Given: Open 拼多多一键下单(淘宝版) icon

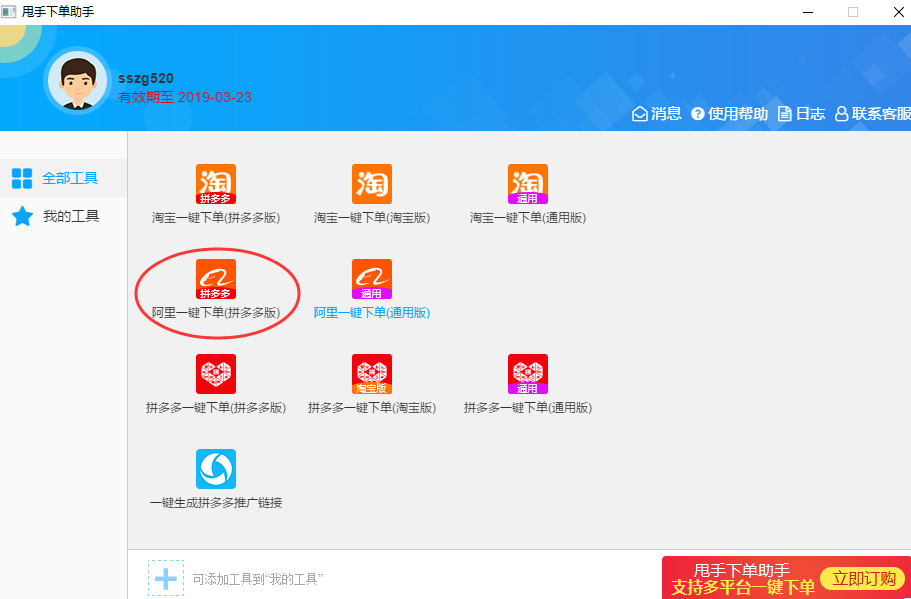Looking at the screenshot, I should pyautogui.click(x=372, y=374).
